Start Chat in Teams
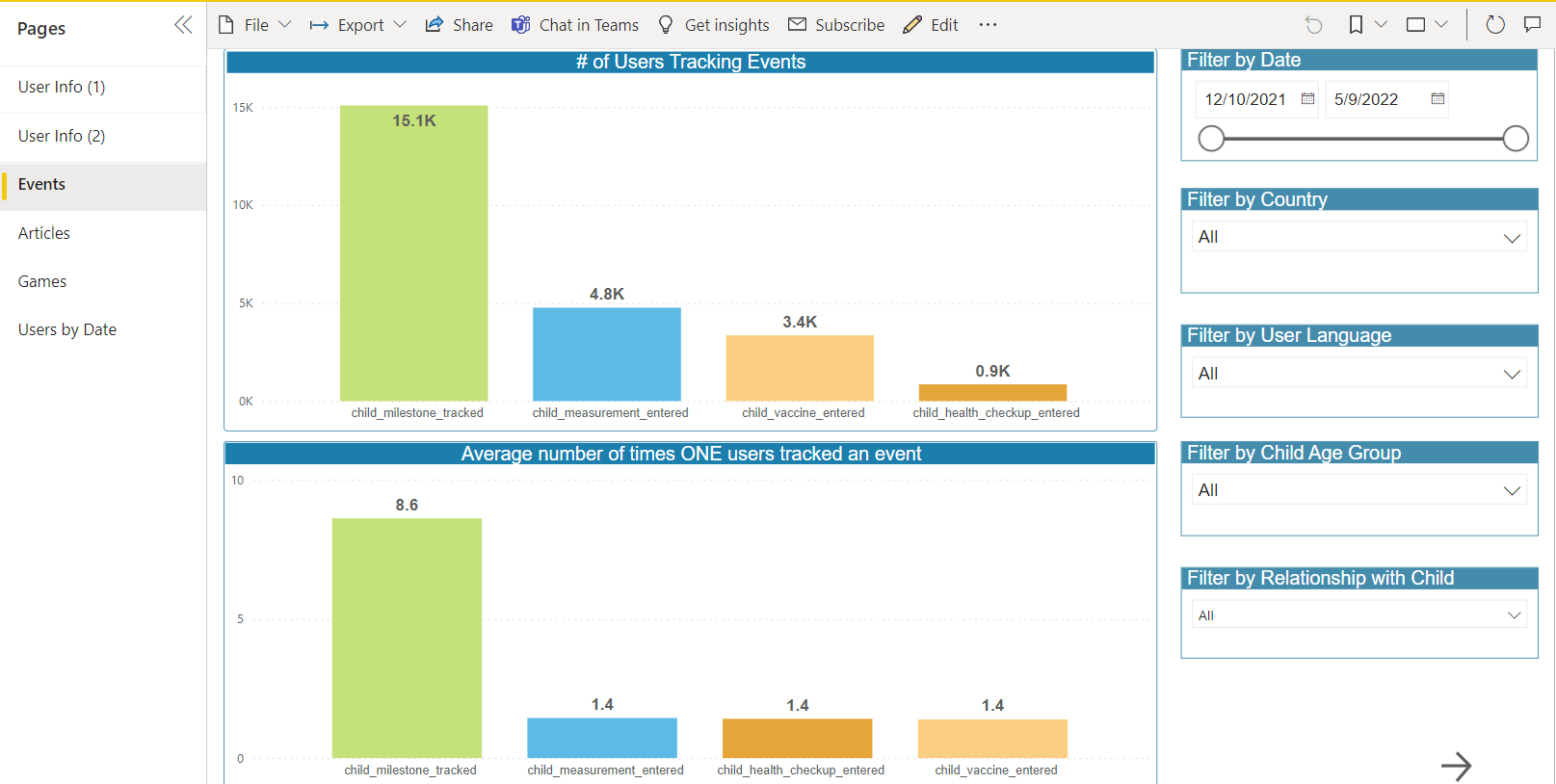 click(575, 25)
